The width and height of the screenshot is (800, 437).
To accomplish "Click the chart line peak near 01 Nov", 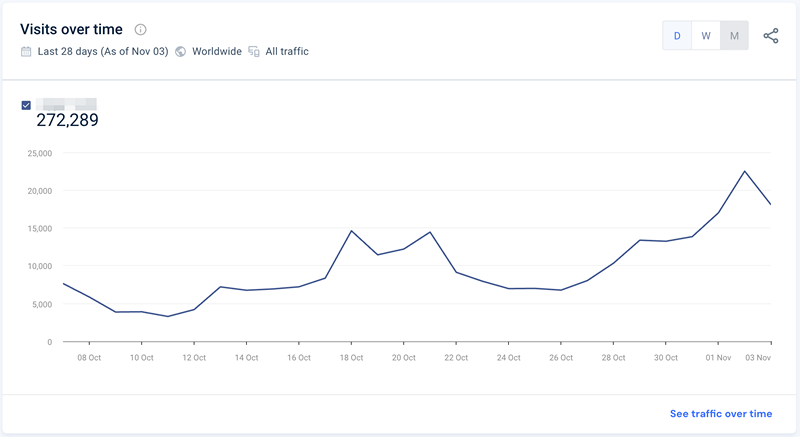I will [x=745, y=171].
